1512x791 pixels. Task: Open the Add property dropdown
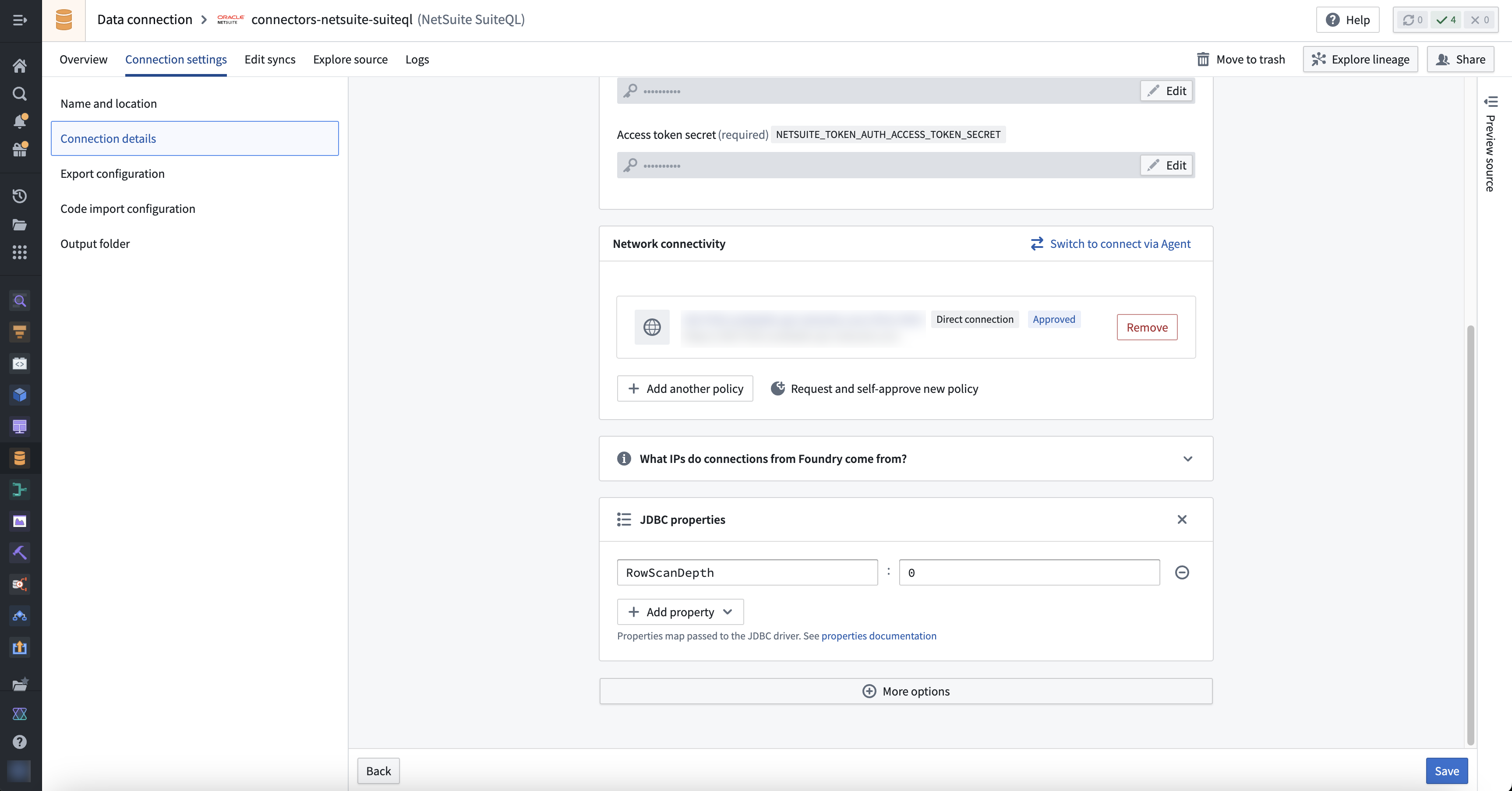680,611
